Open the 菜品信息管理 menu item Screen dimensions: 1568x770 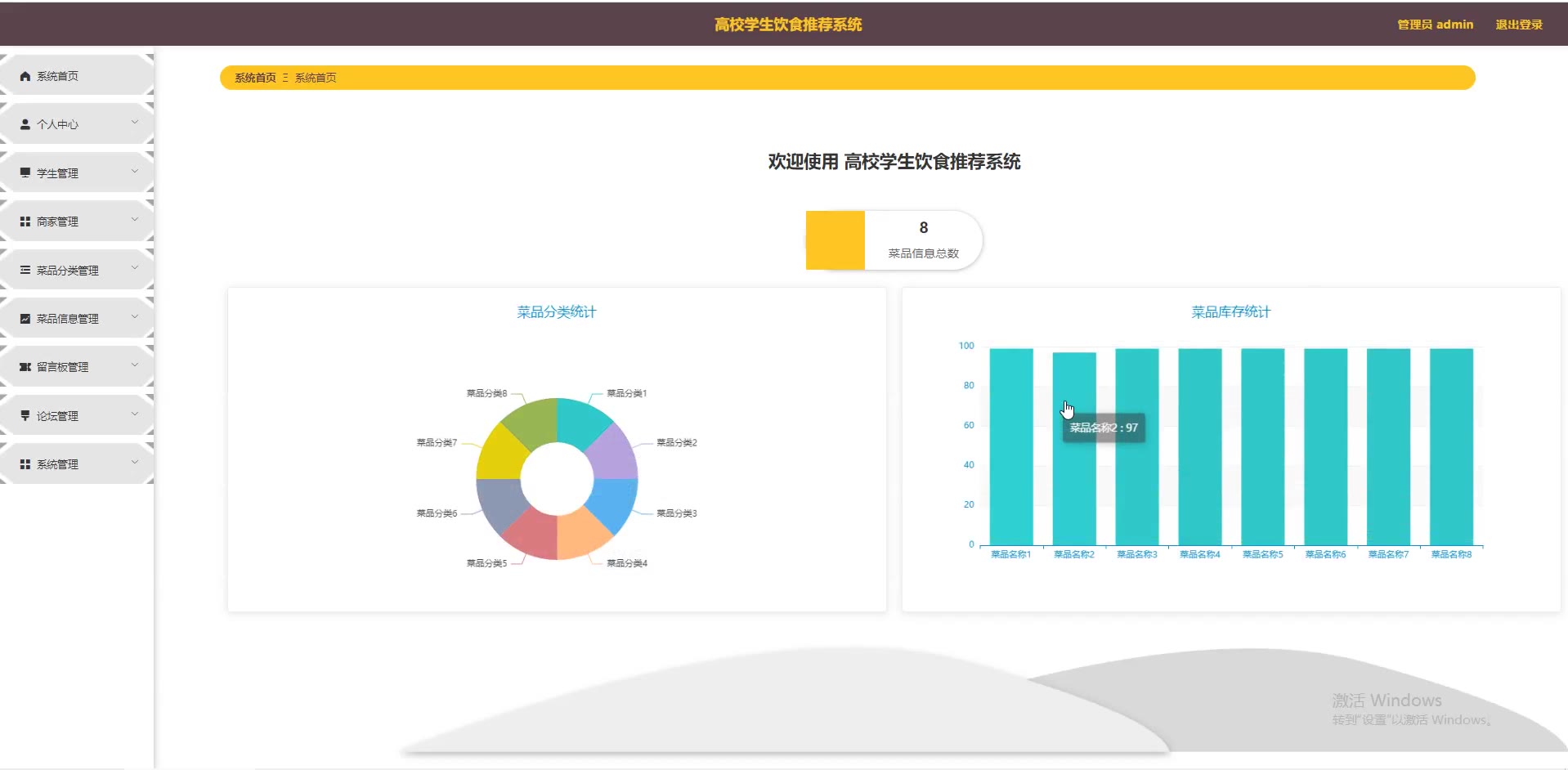(x=77, y=318)
